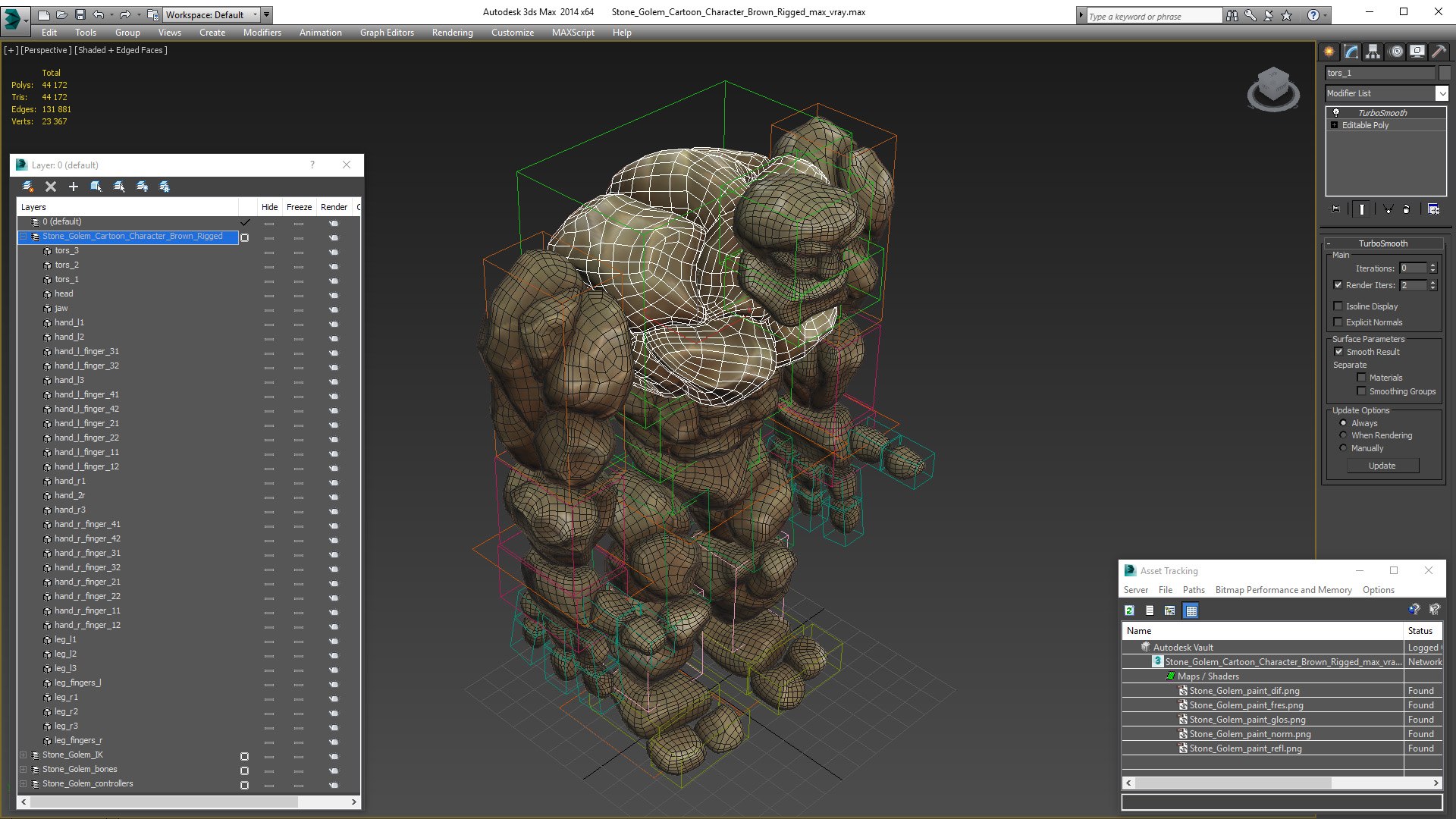Click the New Scene icon
The image size is (1456, 819).
pos(43,14)
